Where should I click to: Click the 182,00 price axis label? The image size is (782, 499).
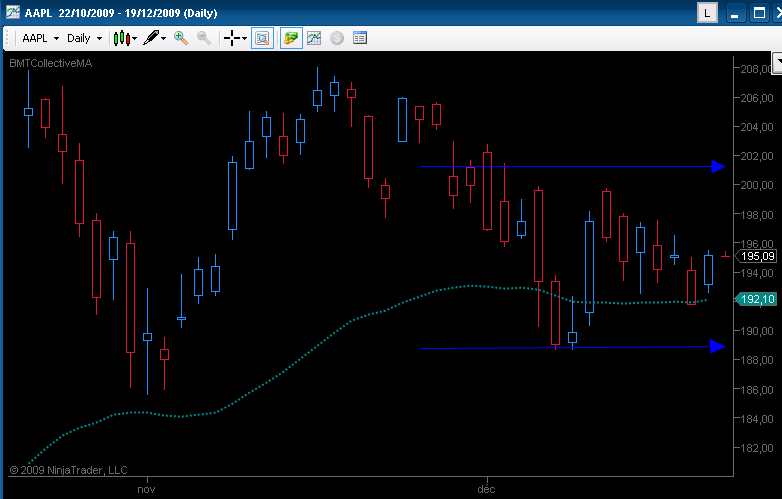tap(757, 448)
